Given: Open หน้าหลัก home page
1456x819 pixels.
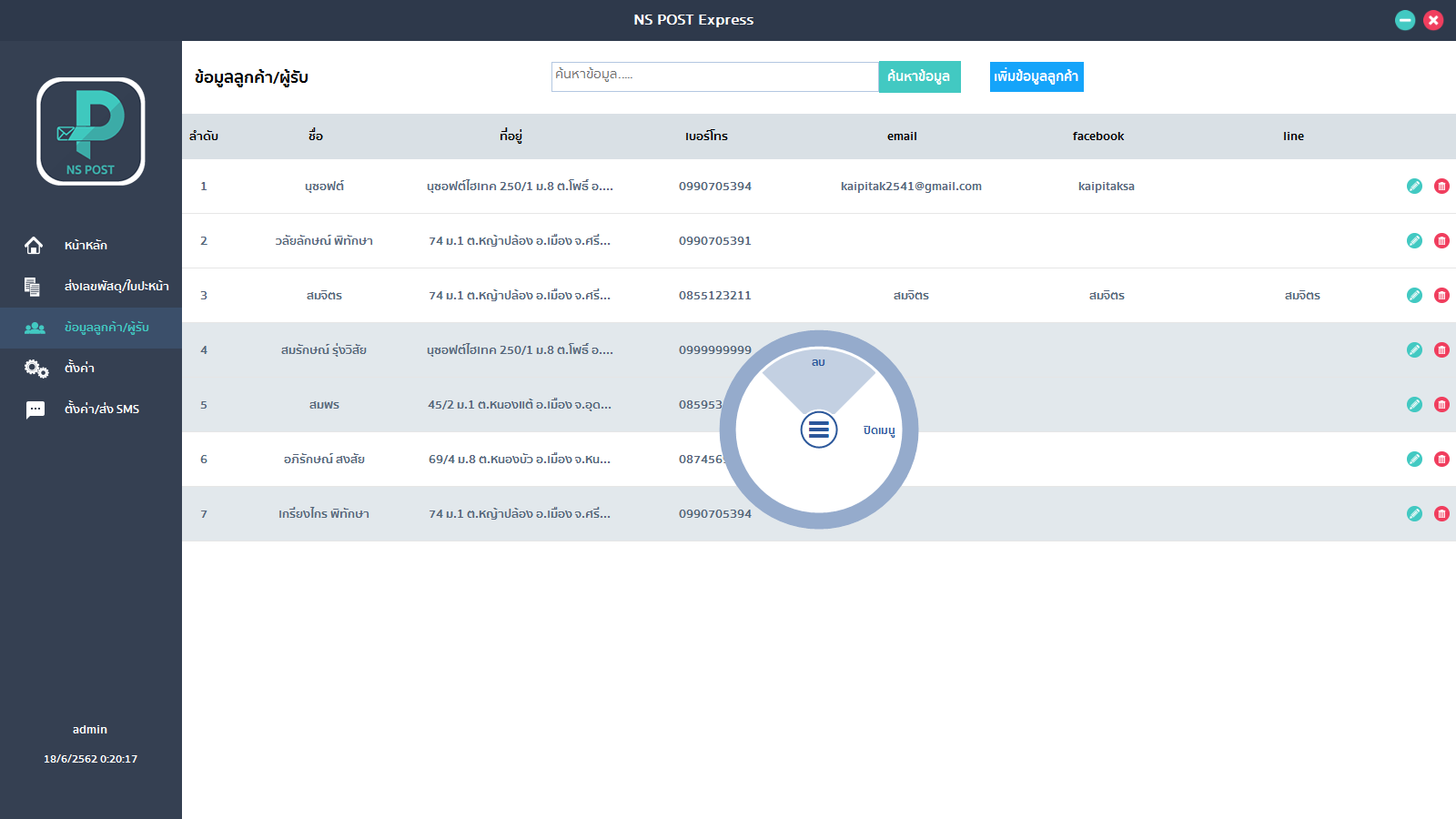Looking at the screenshot, I should tap(86, 245).
